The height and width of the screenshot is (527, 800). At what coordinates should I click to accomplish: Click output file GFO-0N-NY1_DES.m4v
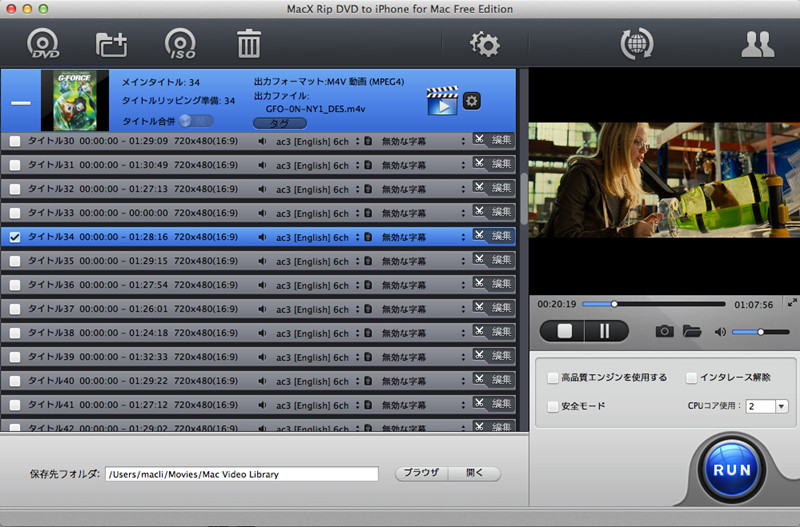[x=315, y=109]
